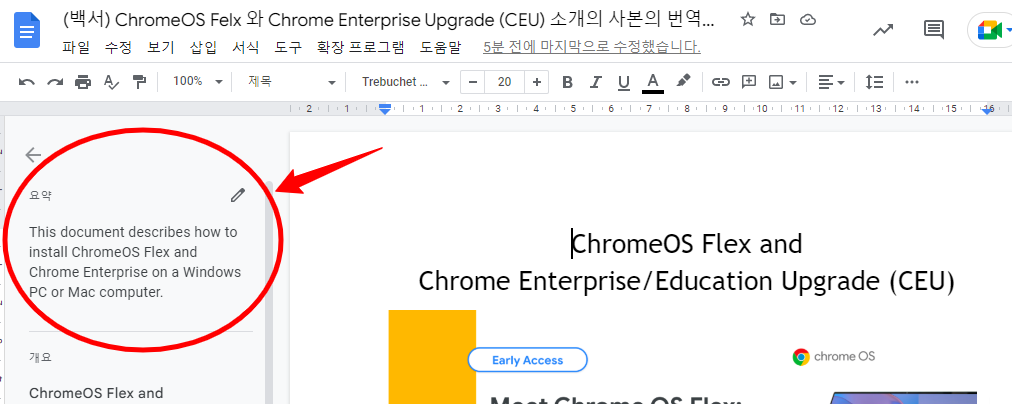Edit the document summary
The width and height of the screenshot is (1012, 404).
[x=238, y=195]
